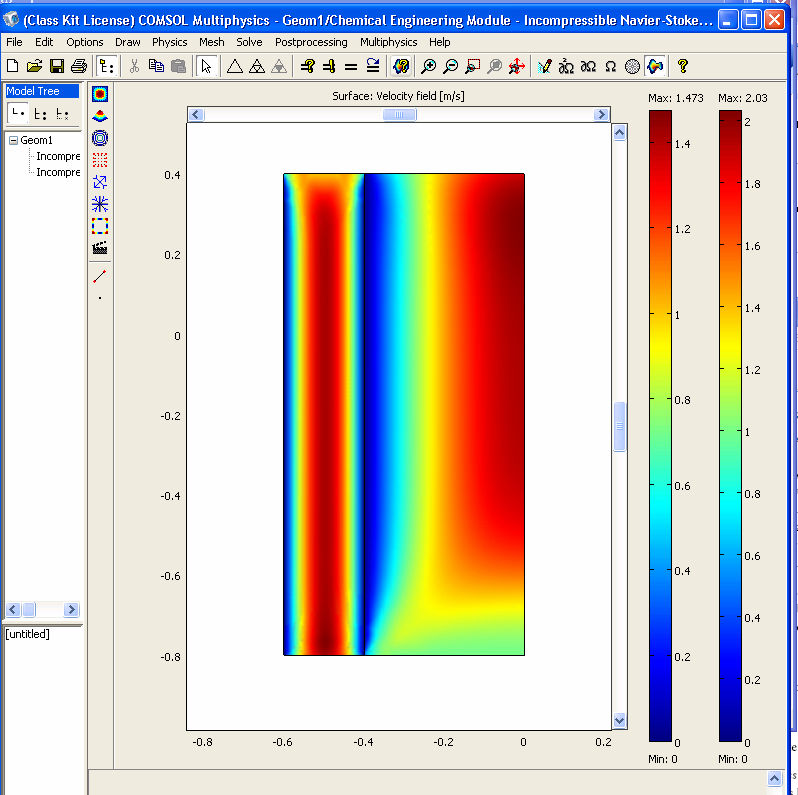Select the Geom1 tree label
Image resolution: width=798 pixels, height=795 pixels.
(37, 140)
